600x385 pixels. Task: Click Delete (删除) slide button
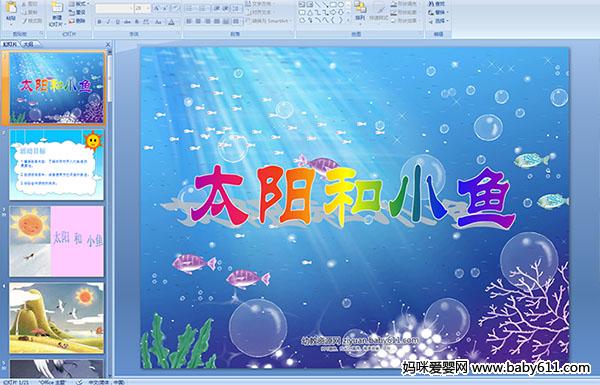[x=77, y=21]
